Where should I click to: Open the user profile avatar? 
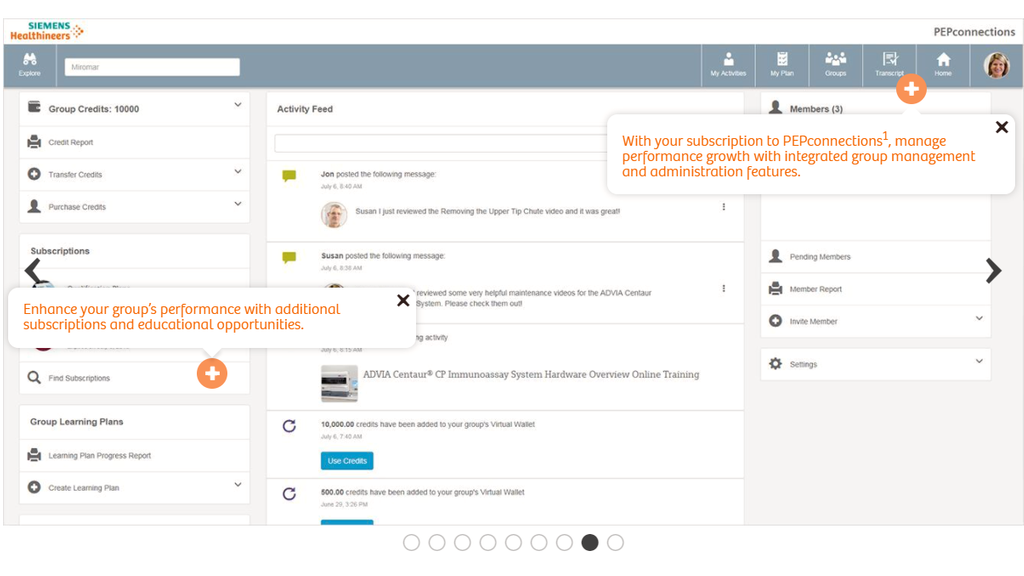point(997,65)
